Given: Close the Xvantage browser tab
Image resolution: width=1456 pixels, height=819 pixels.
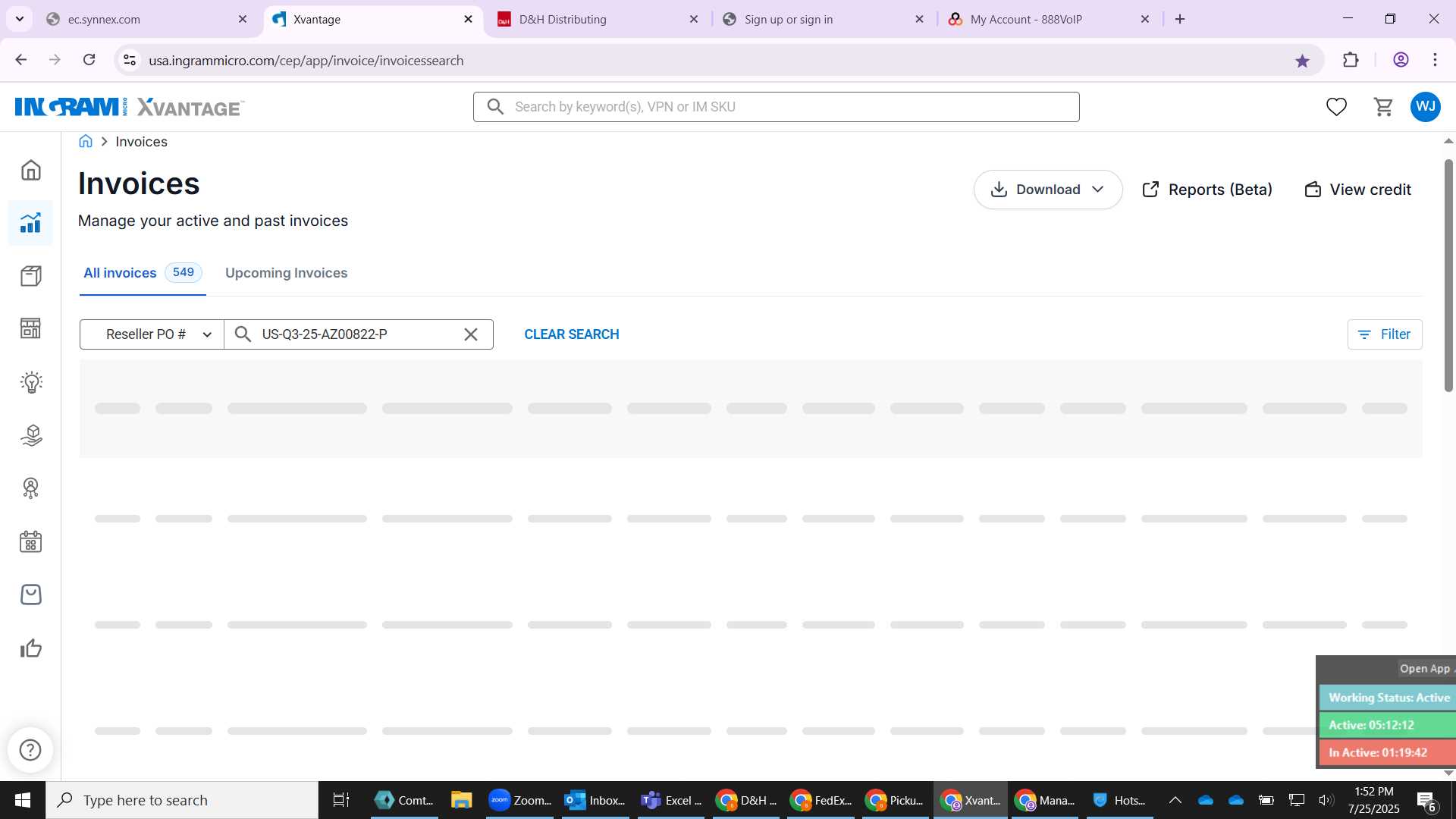Looking at the screenshot, I should point(468,19).
